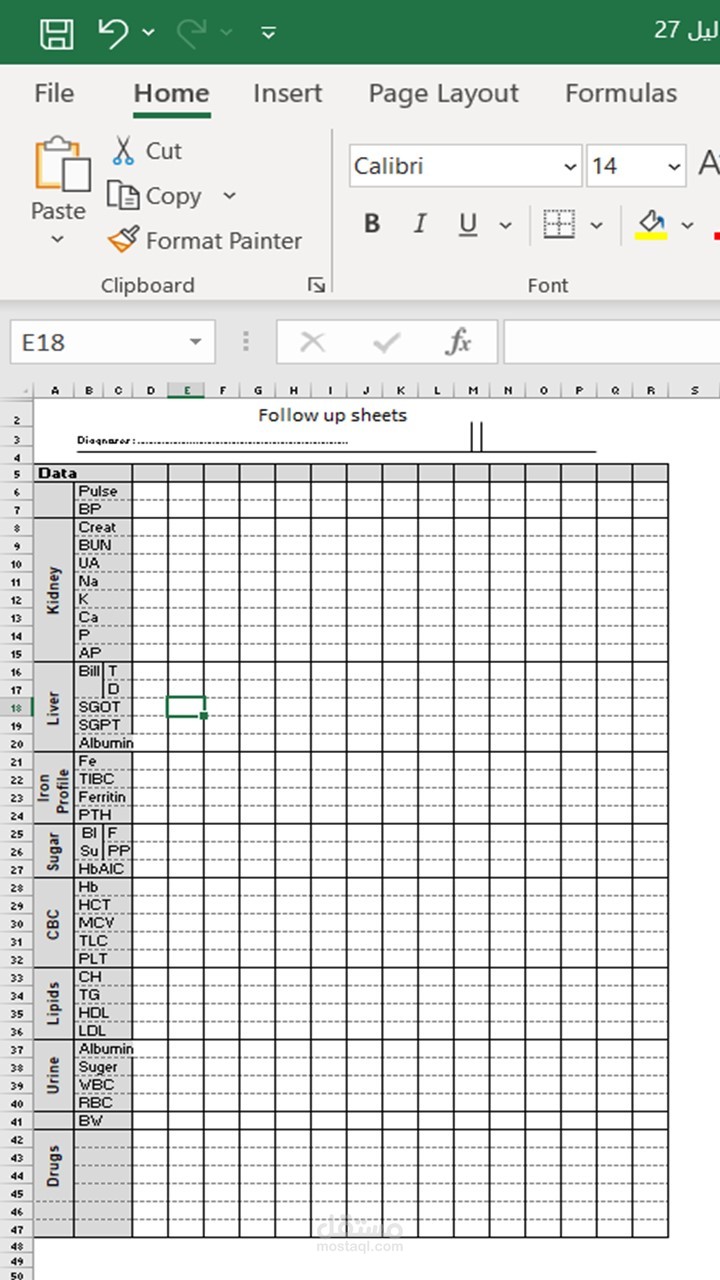Open the borders dropdown arrow
720x1280 pixels.
click(x=597, y=225)
